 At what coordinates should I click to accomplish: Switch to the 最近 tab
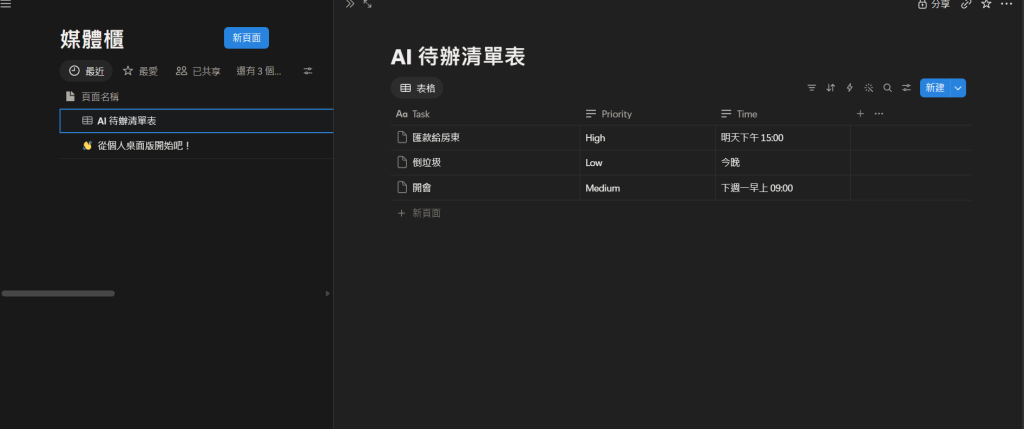click(86, 71)
